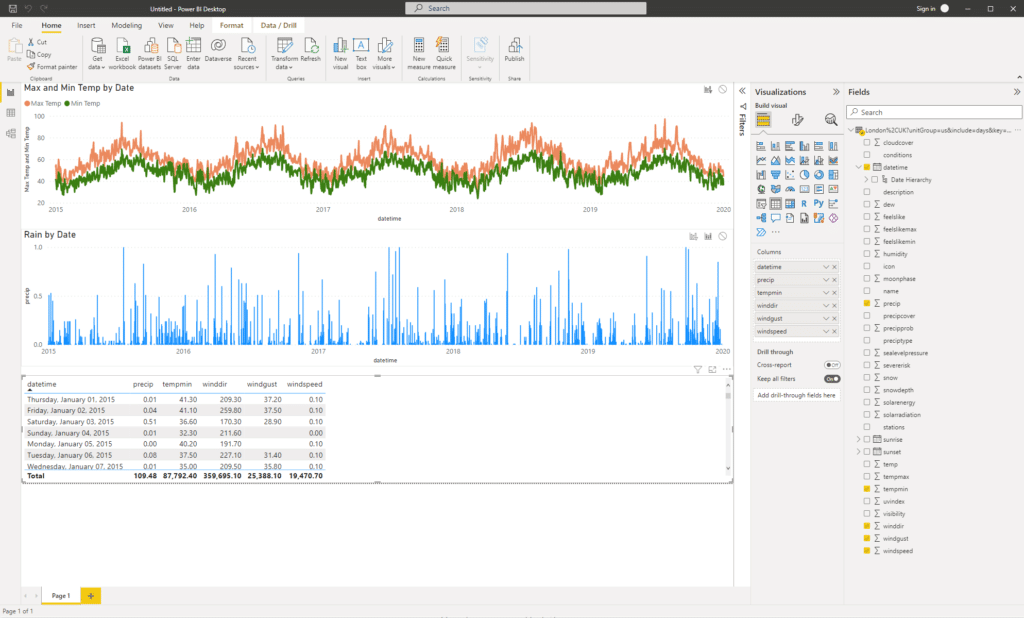Select the Python visual icon
This screenshot has height=618, width=1024.
(820, 203)
